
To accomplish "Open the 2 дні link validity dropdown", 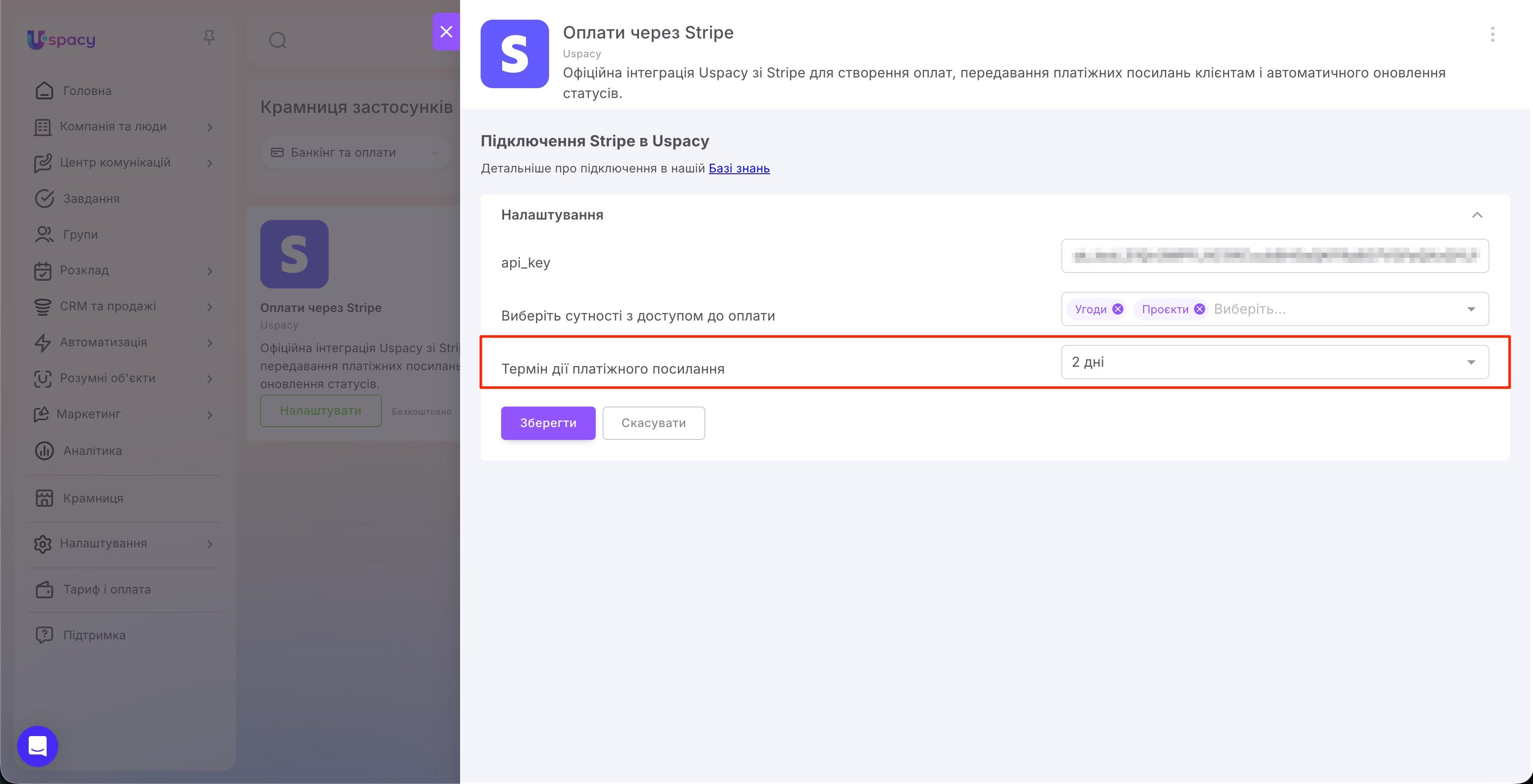I will [1275, 362].
